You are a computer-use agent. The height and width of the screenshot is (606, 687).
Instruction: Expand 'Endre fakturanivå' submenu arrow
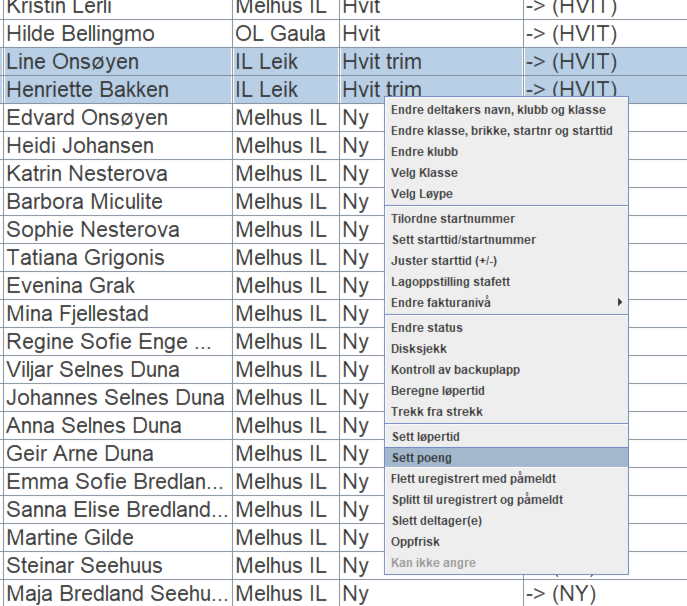click(620, 303)
